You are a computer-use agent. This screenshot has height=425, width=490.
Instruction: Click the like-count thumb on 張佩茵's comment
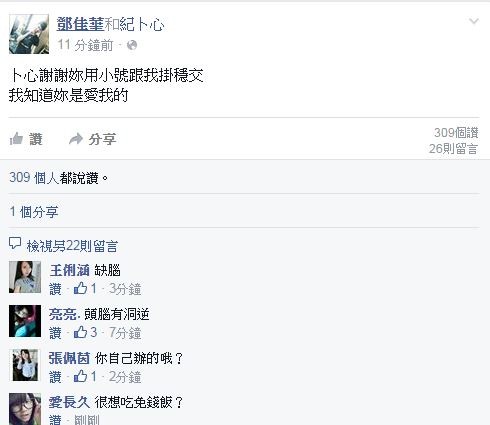[x=80, y=377]
